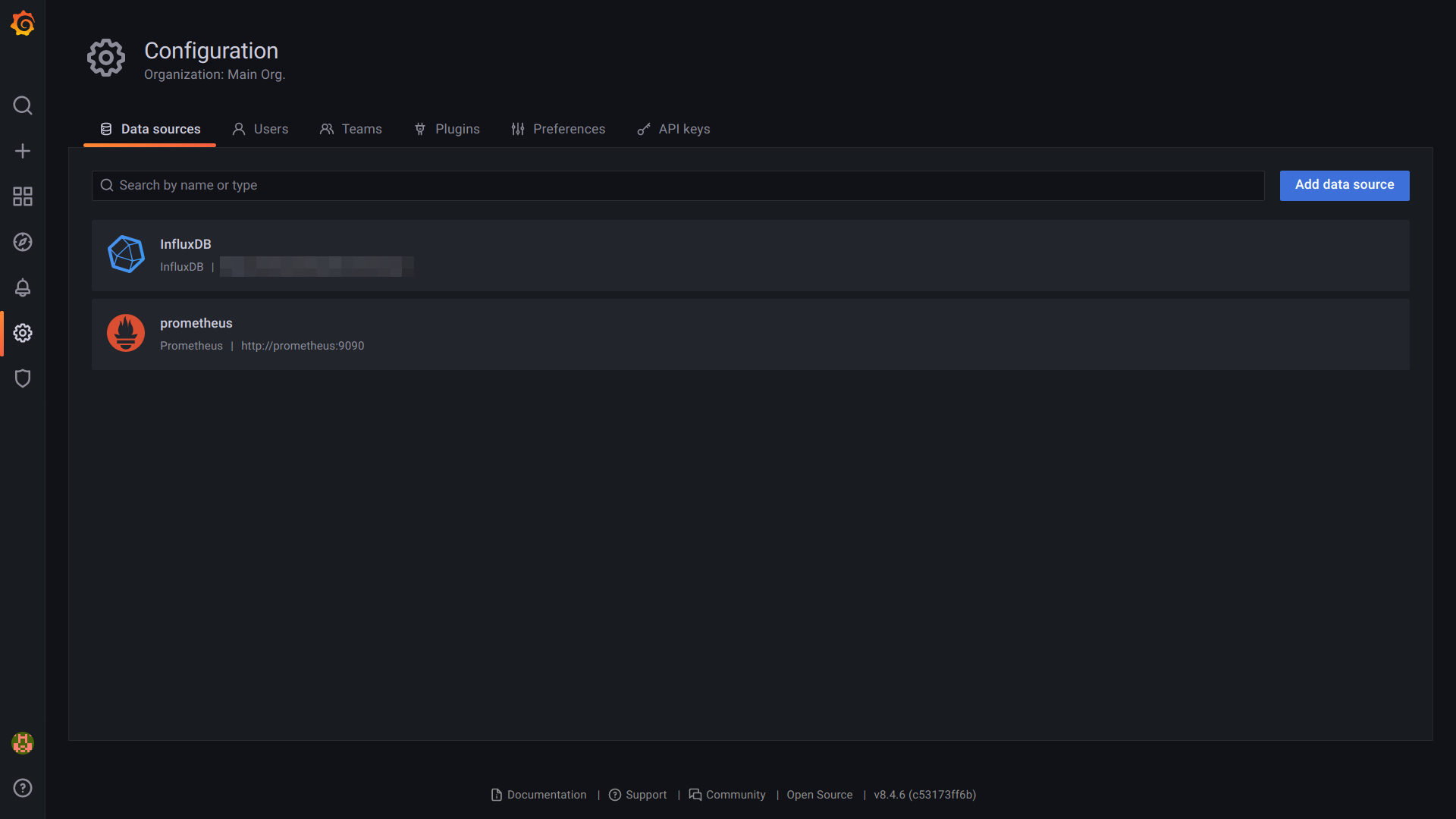Viewport: 1456px width, 819px height.
Task: Switch to the Data sources tab
Action: click(150, 129)
